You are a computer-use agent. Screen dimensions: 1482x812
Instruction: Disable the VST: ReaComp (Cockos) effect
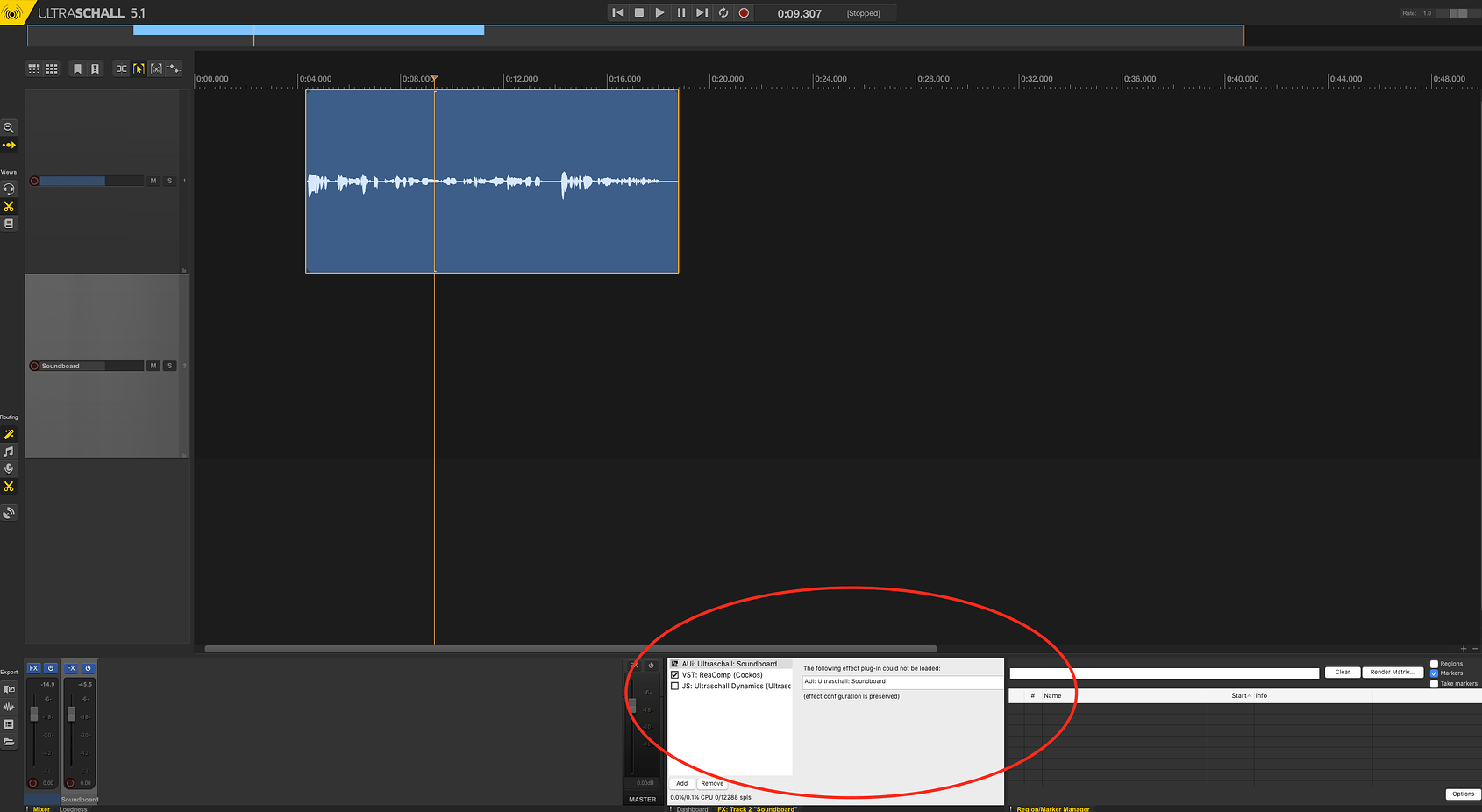[674, 675]
